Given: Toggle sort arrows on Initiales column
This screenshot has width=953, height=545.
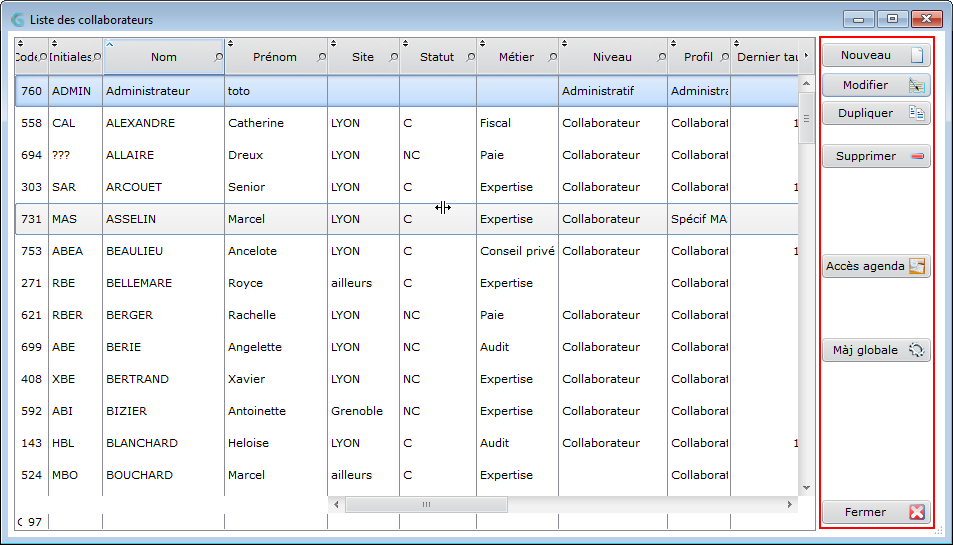Looking at the screenshot, I should coord(54,43).
